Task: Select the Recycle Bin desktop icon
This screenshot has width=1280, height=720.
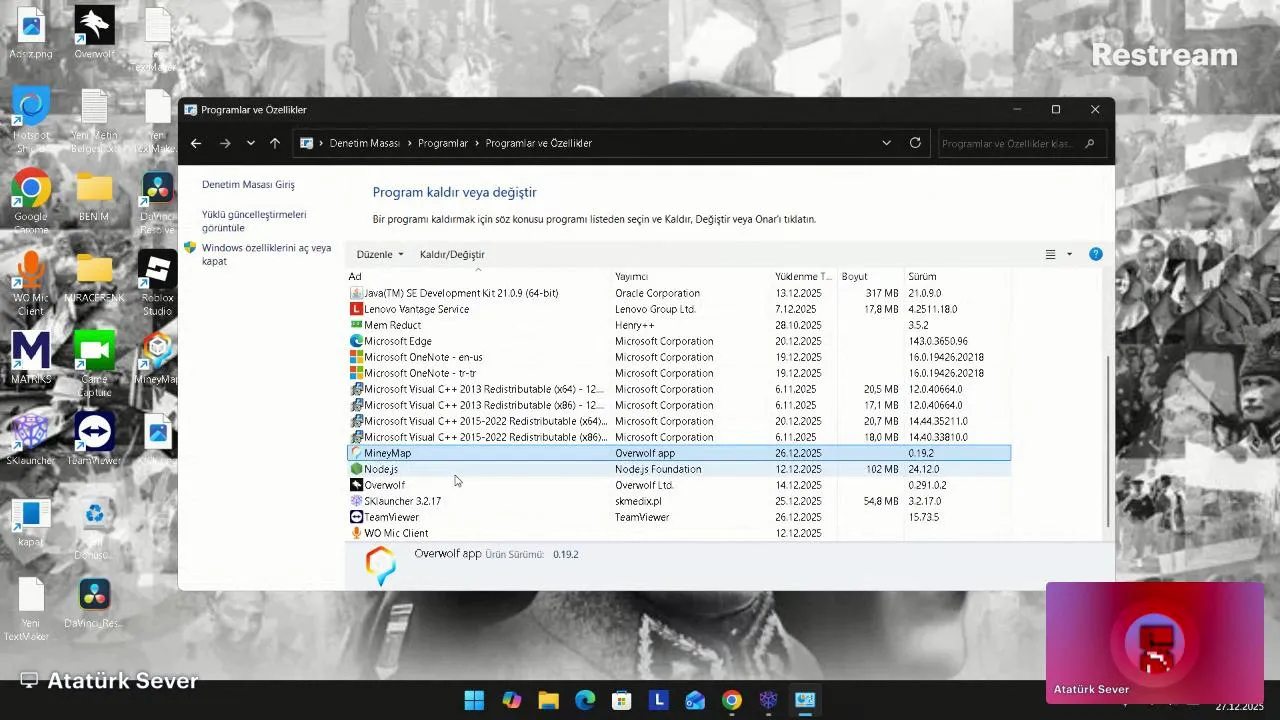Action: click(94, 528)
